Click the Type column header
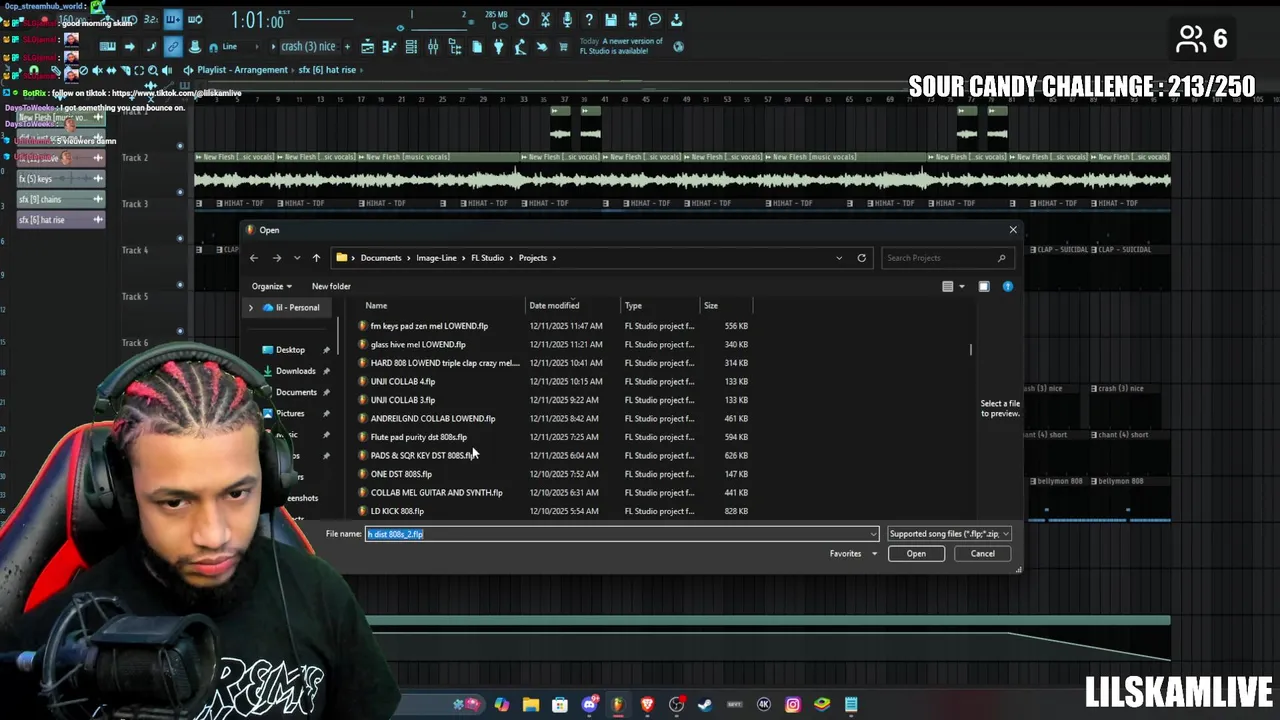The height and width of the screenshot is (720, 1280). tap(633, 306)
